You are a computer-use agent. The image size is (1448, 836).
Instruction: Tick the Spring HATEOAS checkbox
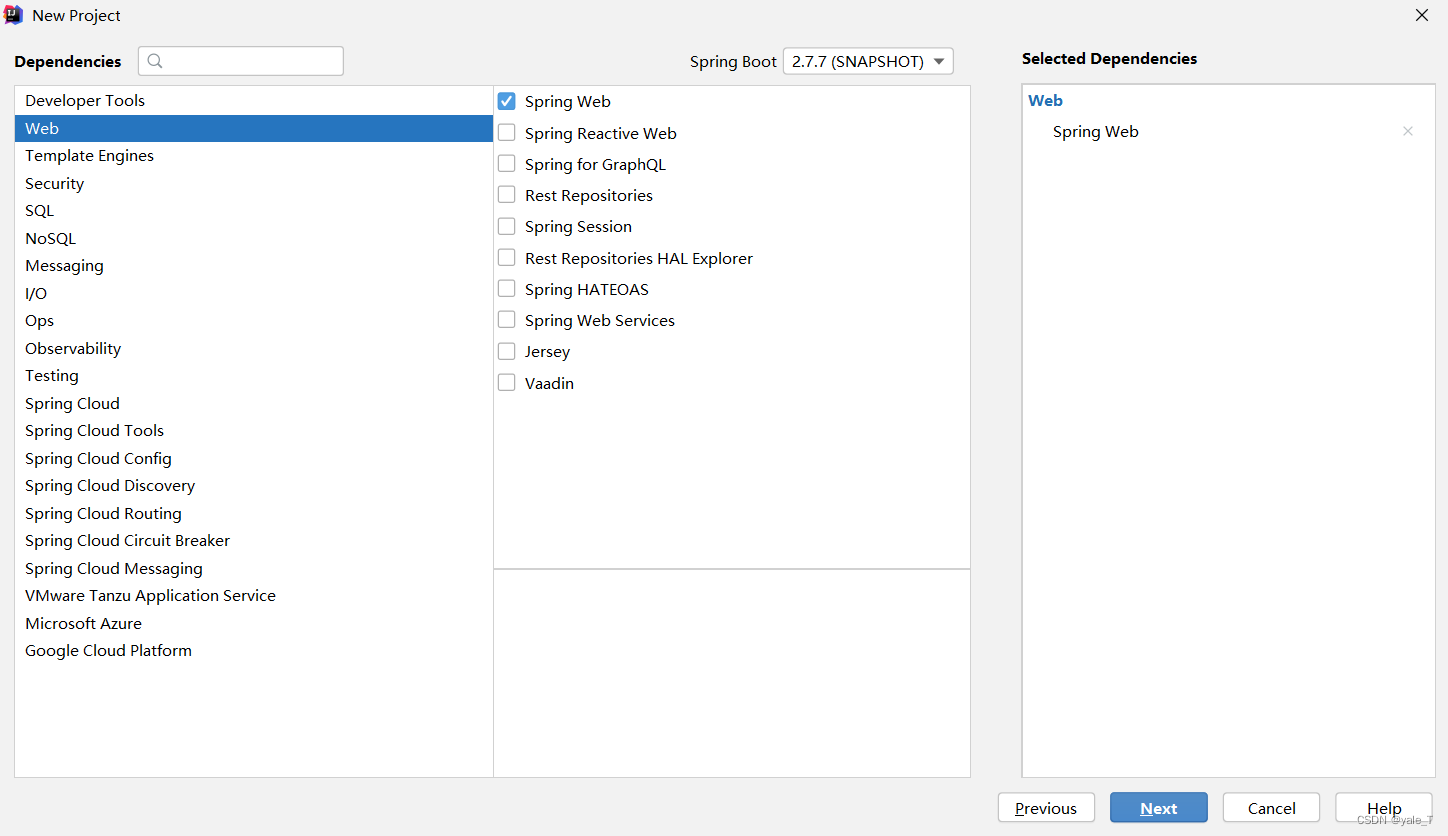pos(507,289)
